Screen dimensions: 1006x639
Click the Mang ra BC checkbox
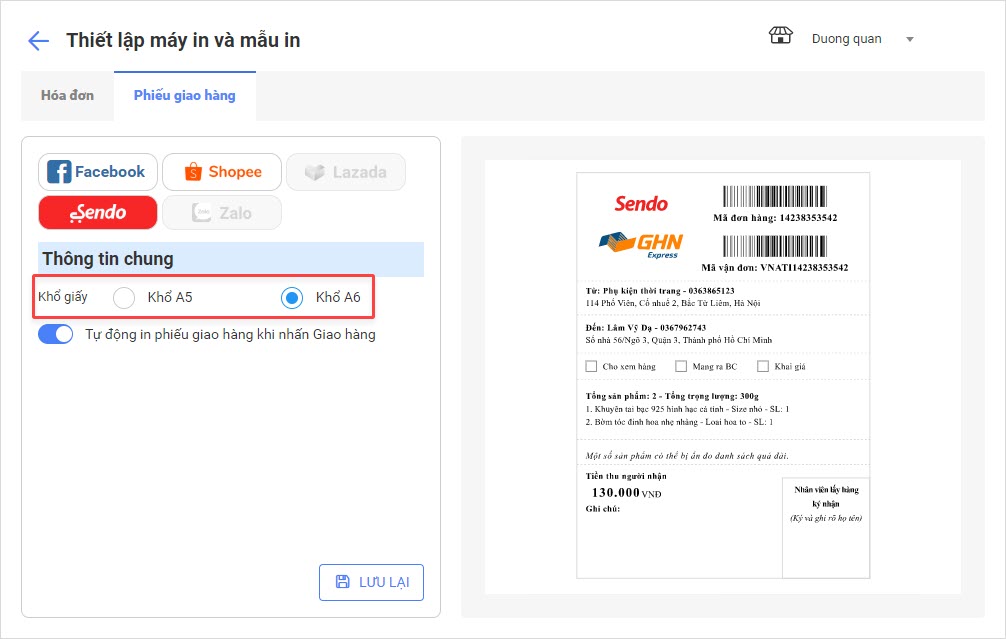[x=681, y=367]
